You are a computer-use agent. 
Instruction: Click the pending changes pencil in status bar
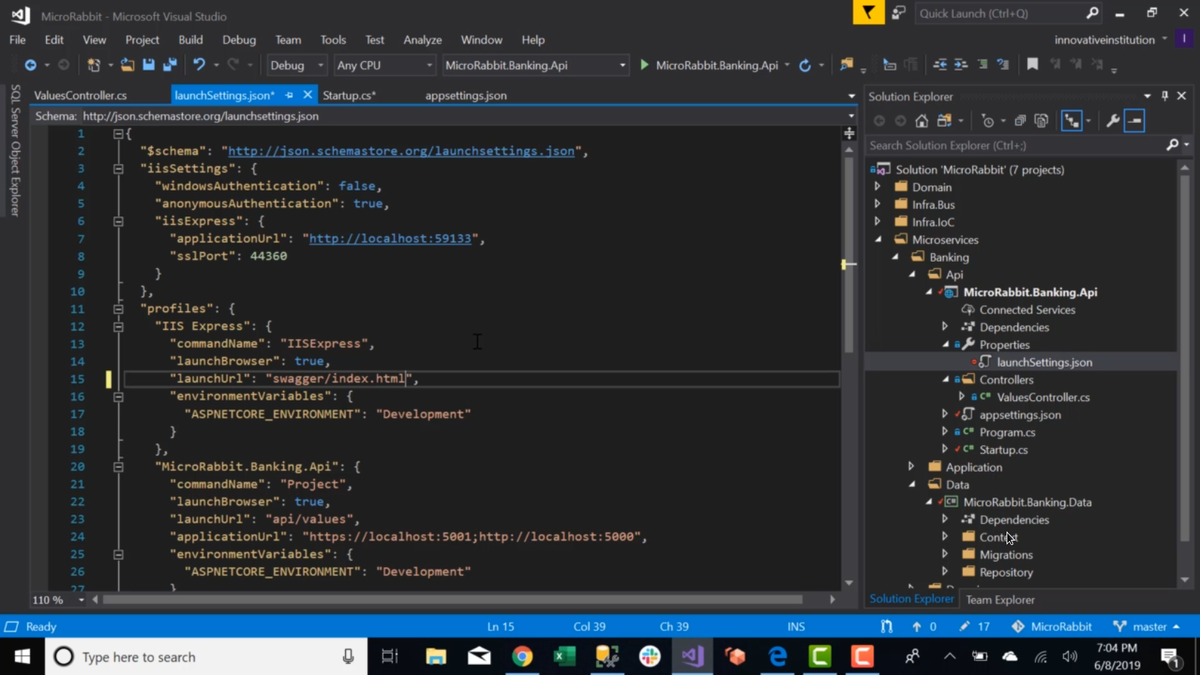pyautogui.click(x=964, y=627)
